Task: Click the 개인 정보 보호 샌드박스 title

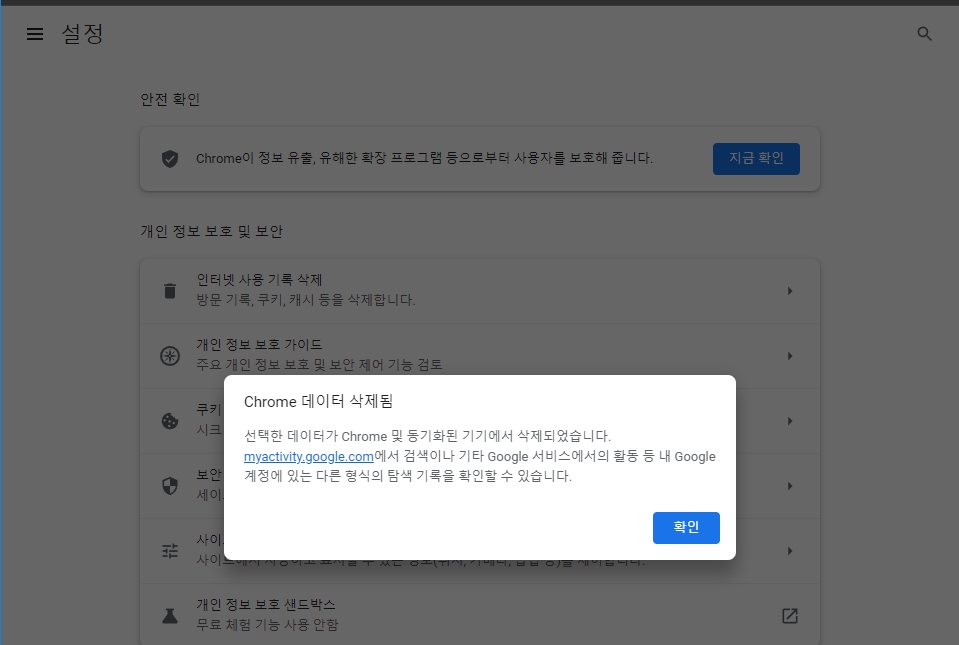Action: 266,605
